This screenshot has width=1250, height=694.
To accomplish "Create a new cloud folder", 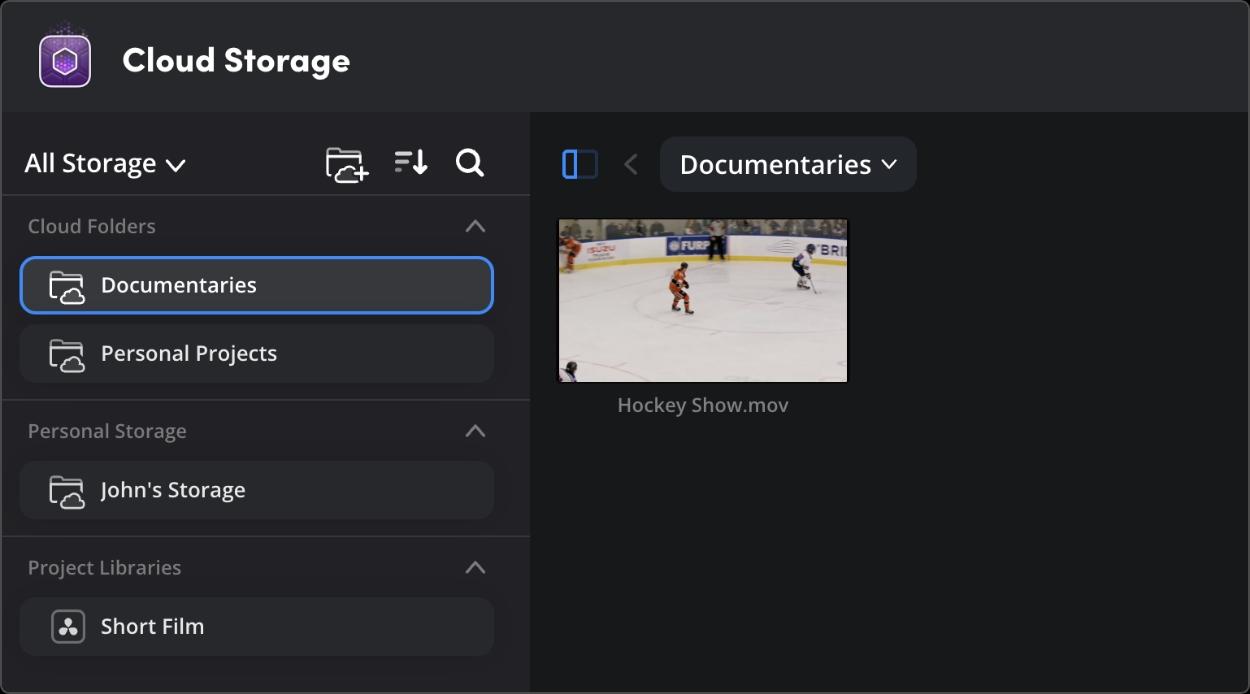I will pyautogui.click(x=347, y=164).
